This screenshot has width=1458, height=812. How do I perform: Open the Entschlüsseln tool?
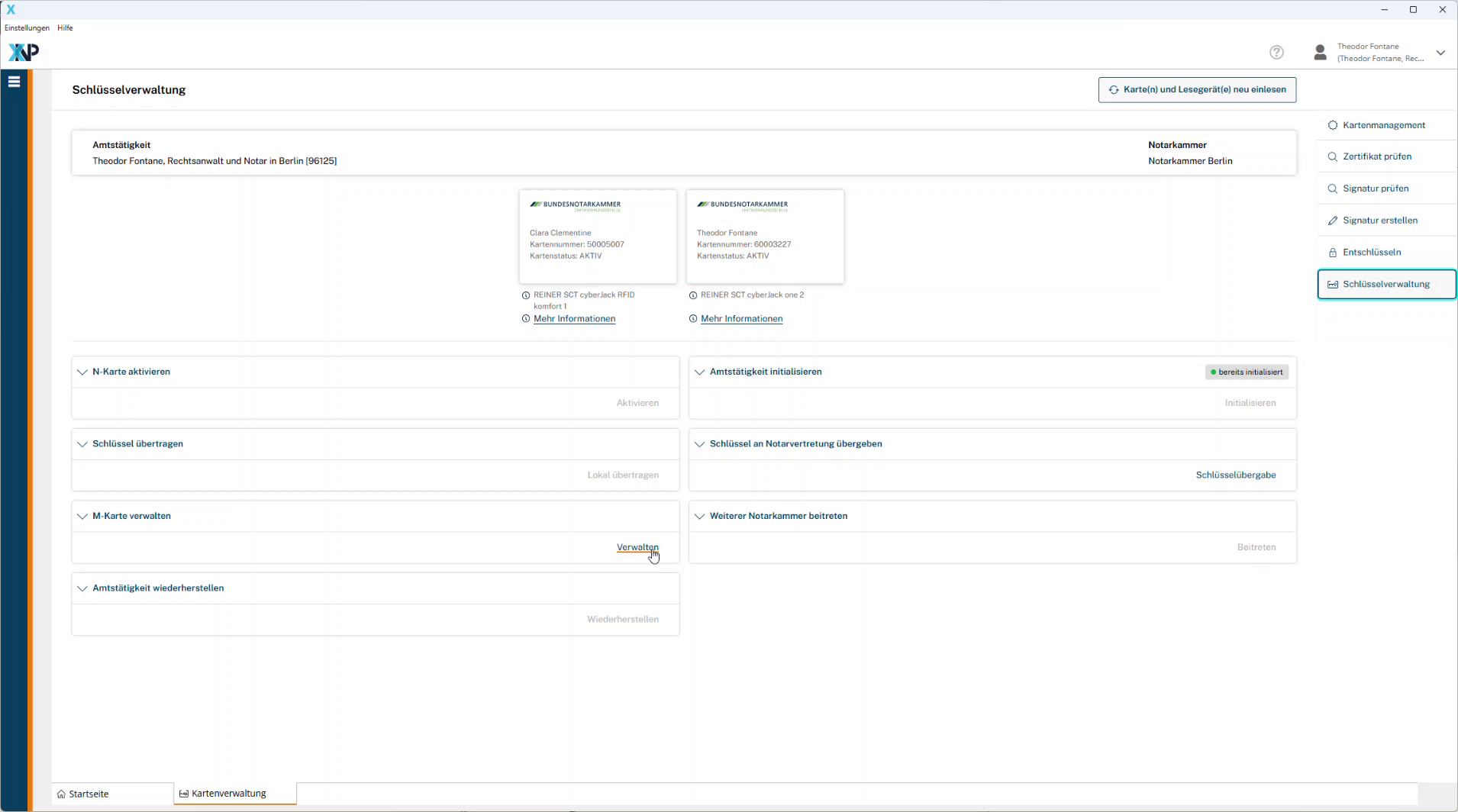pos(1371,253)
